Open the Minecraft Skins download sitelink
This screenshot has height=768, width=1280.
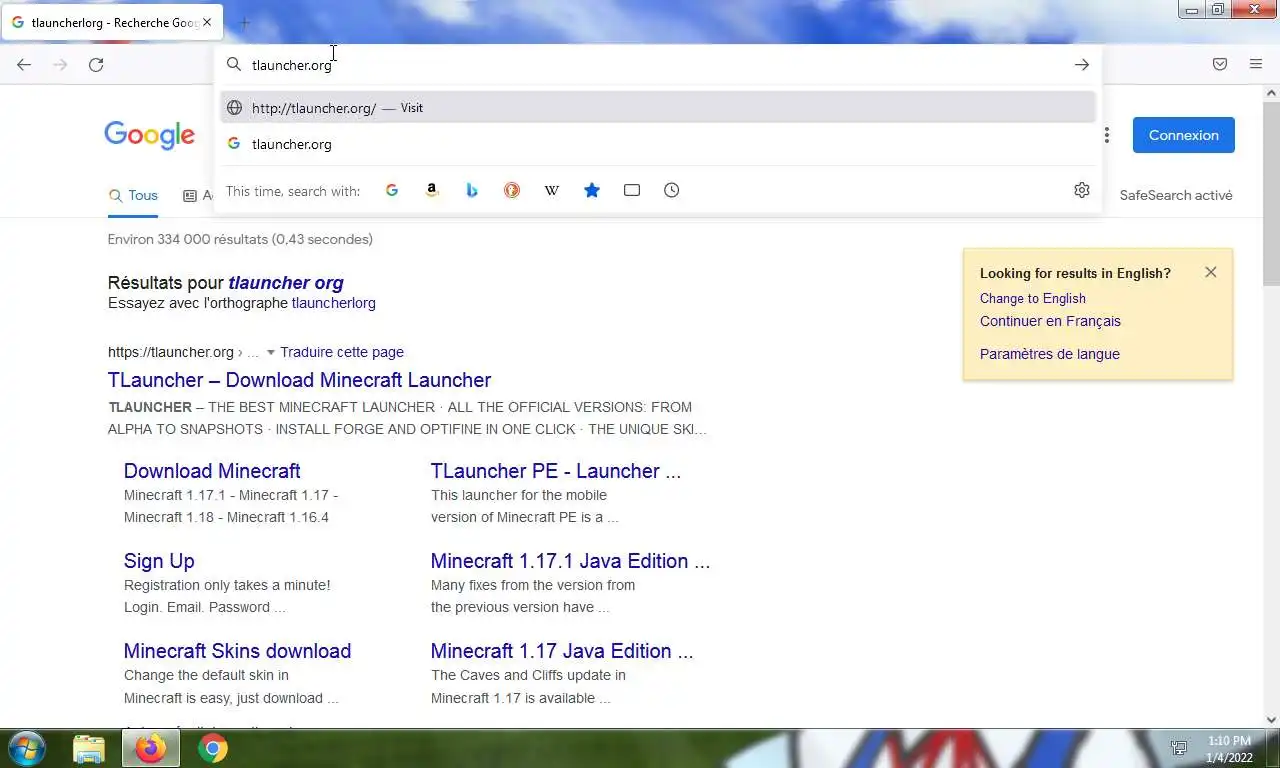[237, 651]
